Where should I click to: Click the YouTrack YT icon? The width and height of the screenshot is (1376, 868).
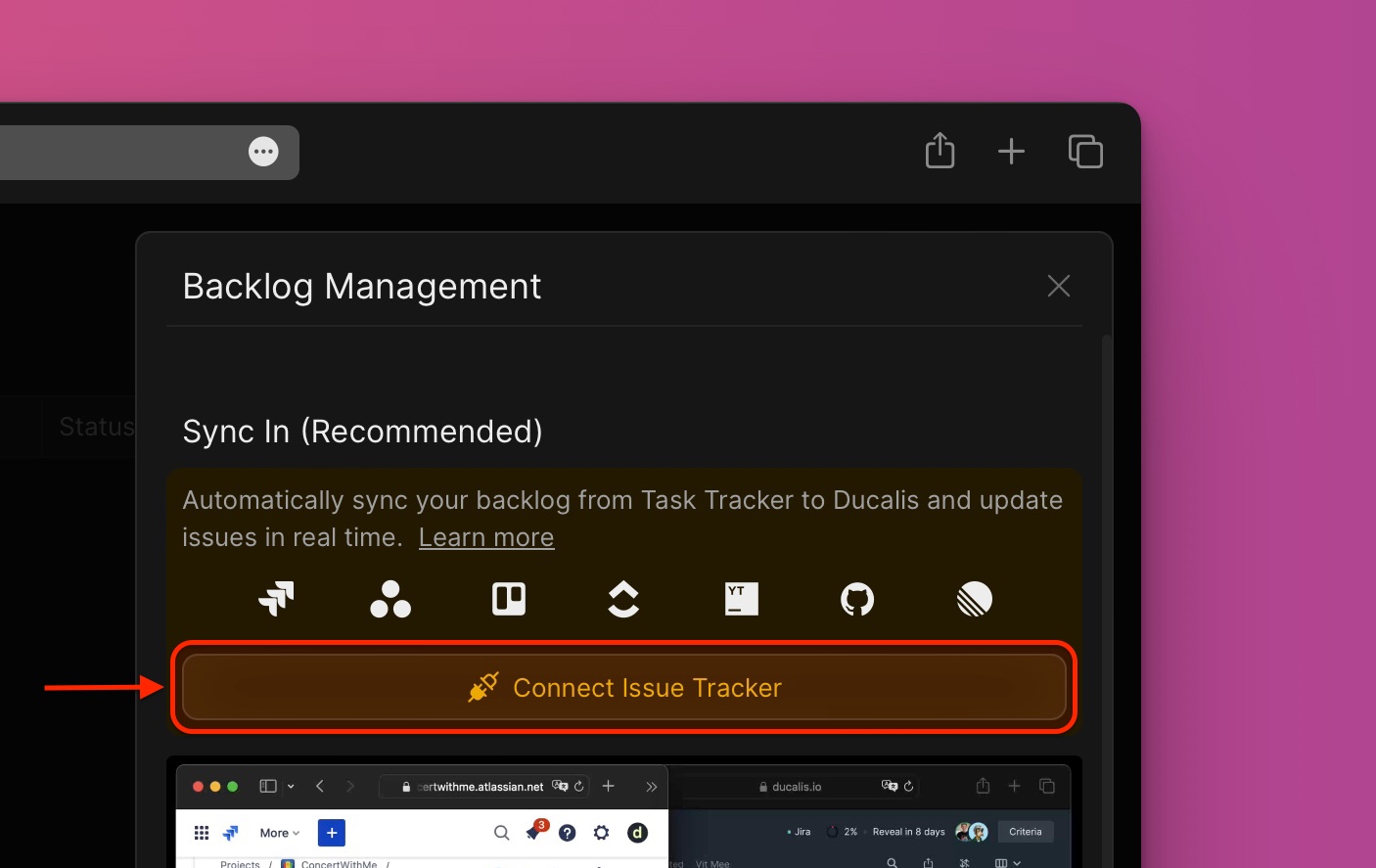pos(742,599)
